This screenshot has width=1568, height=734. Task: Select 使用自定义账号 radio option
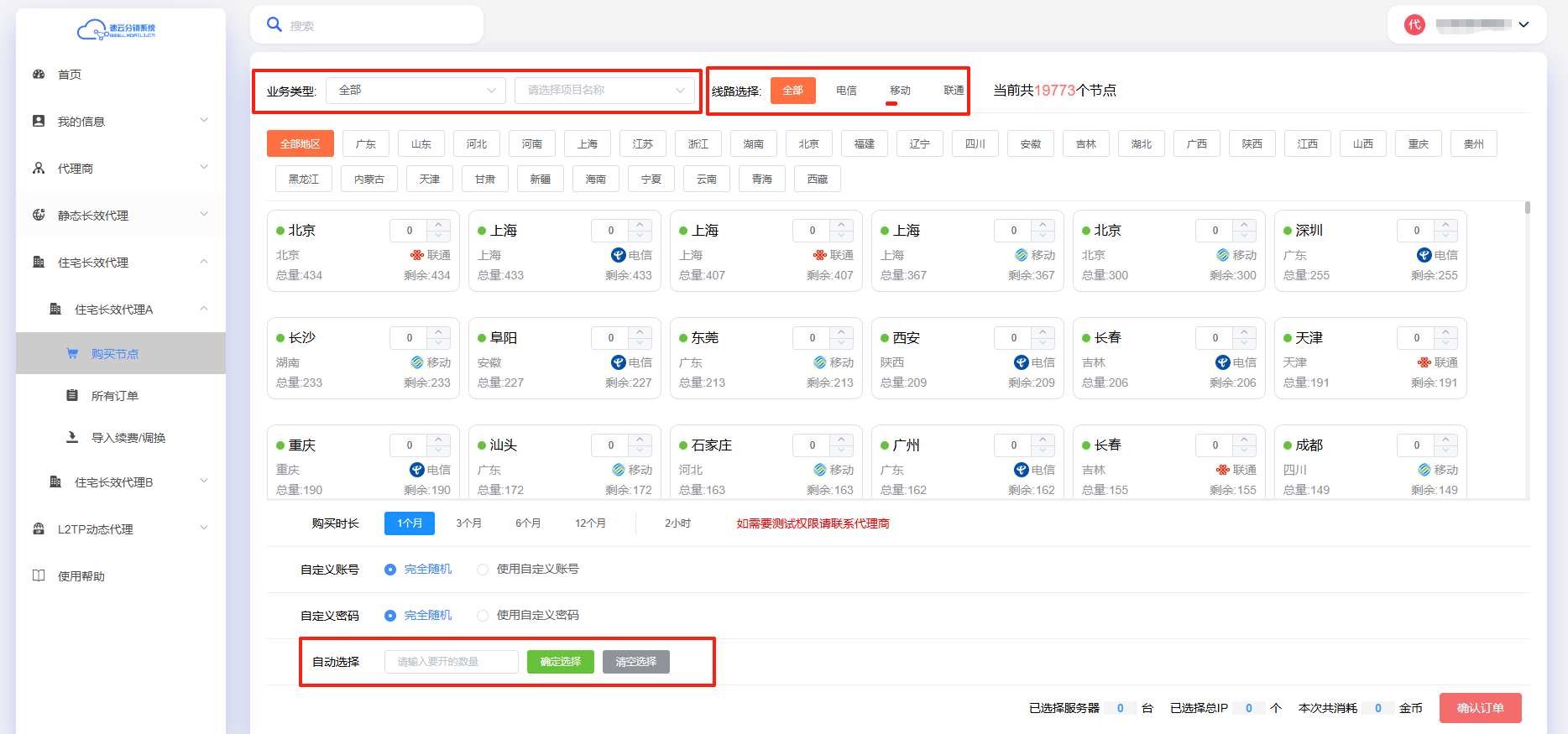point(483,570)
